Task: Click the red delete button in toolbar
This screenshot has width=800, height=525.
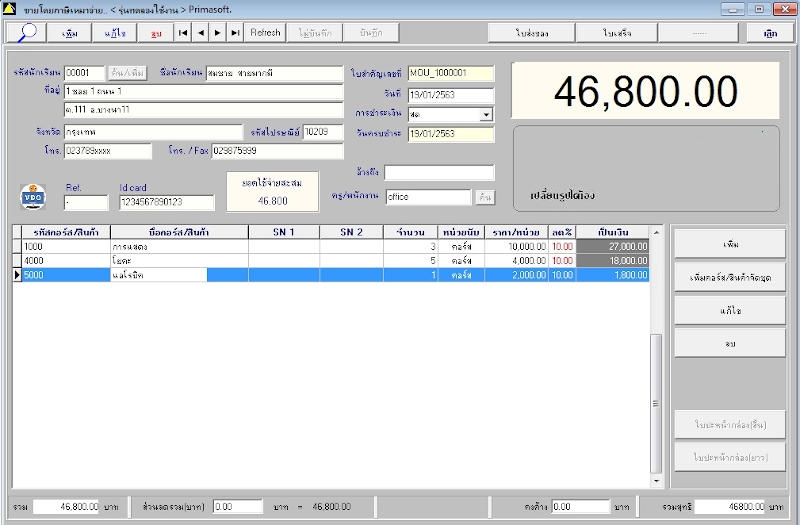Action: pos(155,33)
